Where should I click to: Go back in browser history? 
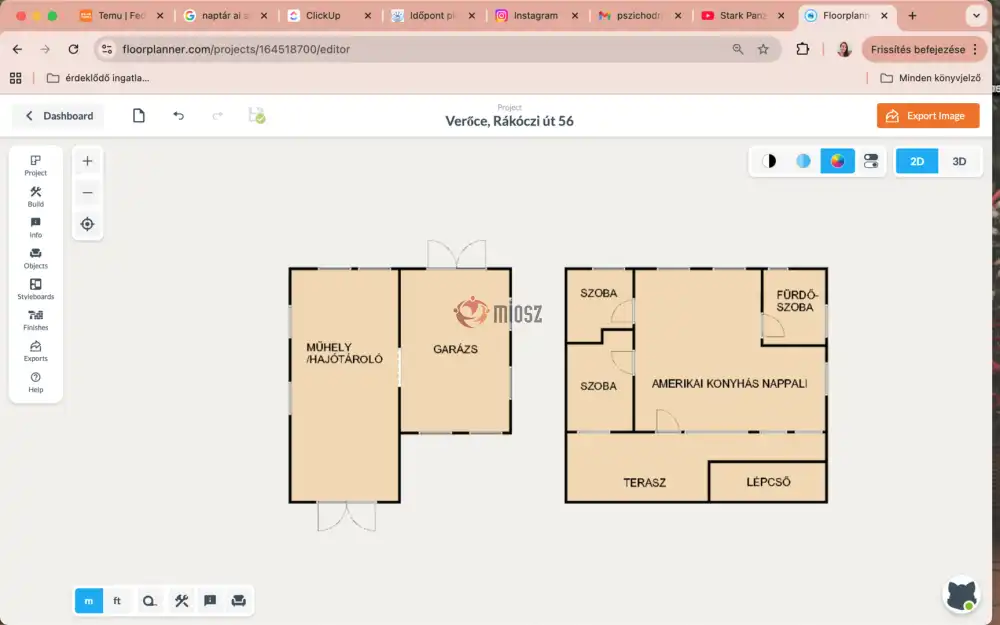click(17, 49)
